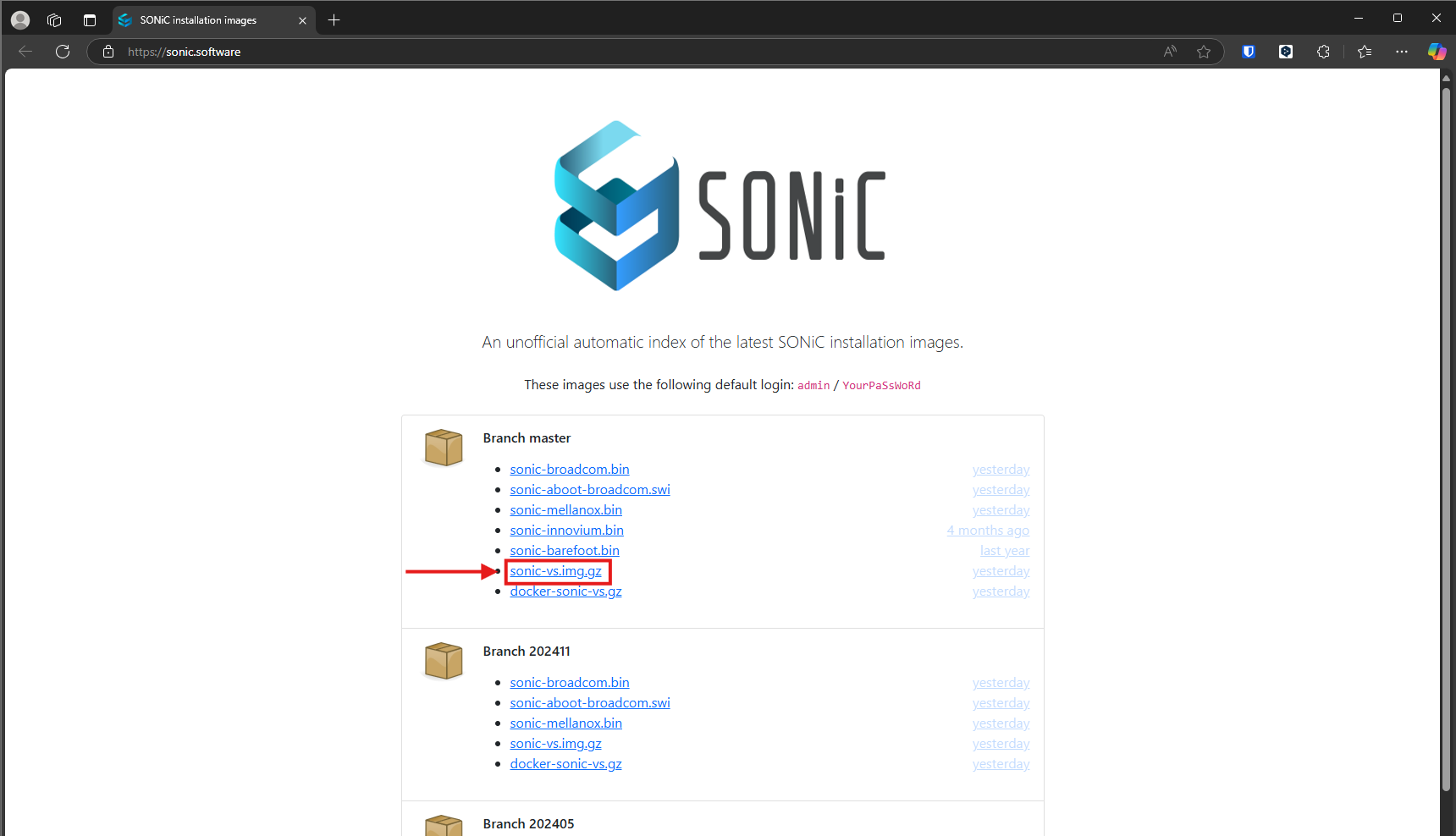This screenshot has height=836, width=1456.
Task: Add page to favorites with star icon
Action: click(1203, 52)
